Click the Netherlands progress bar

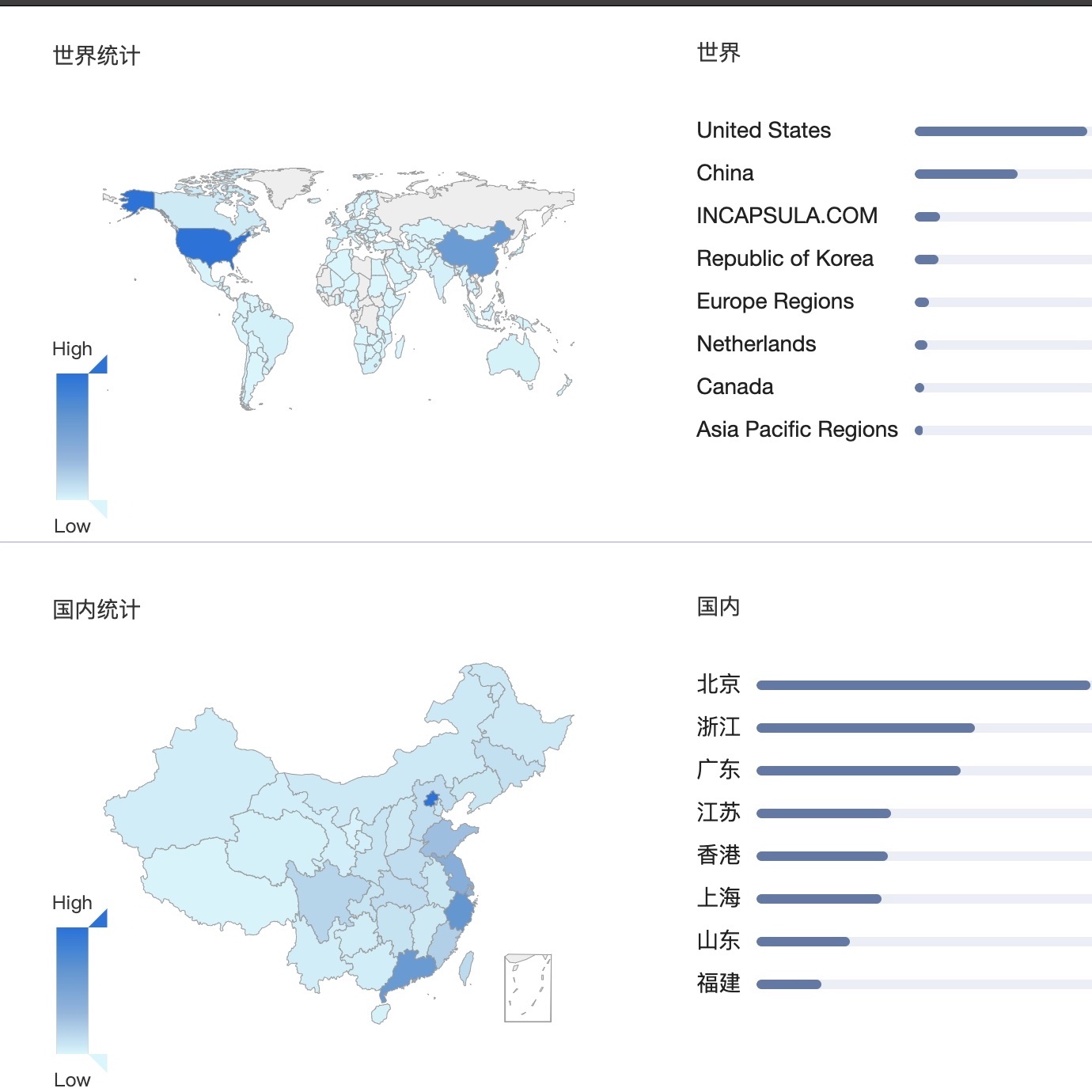pos(1003,345)
